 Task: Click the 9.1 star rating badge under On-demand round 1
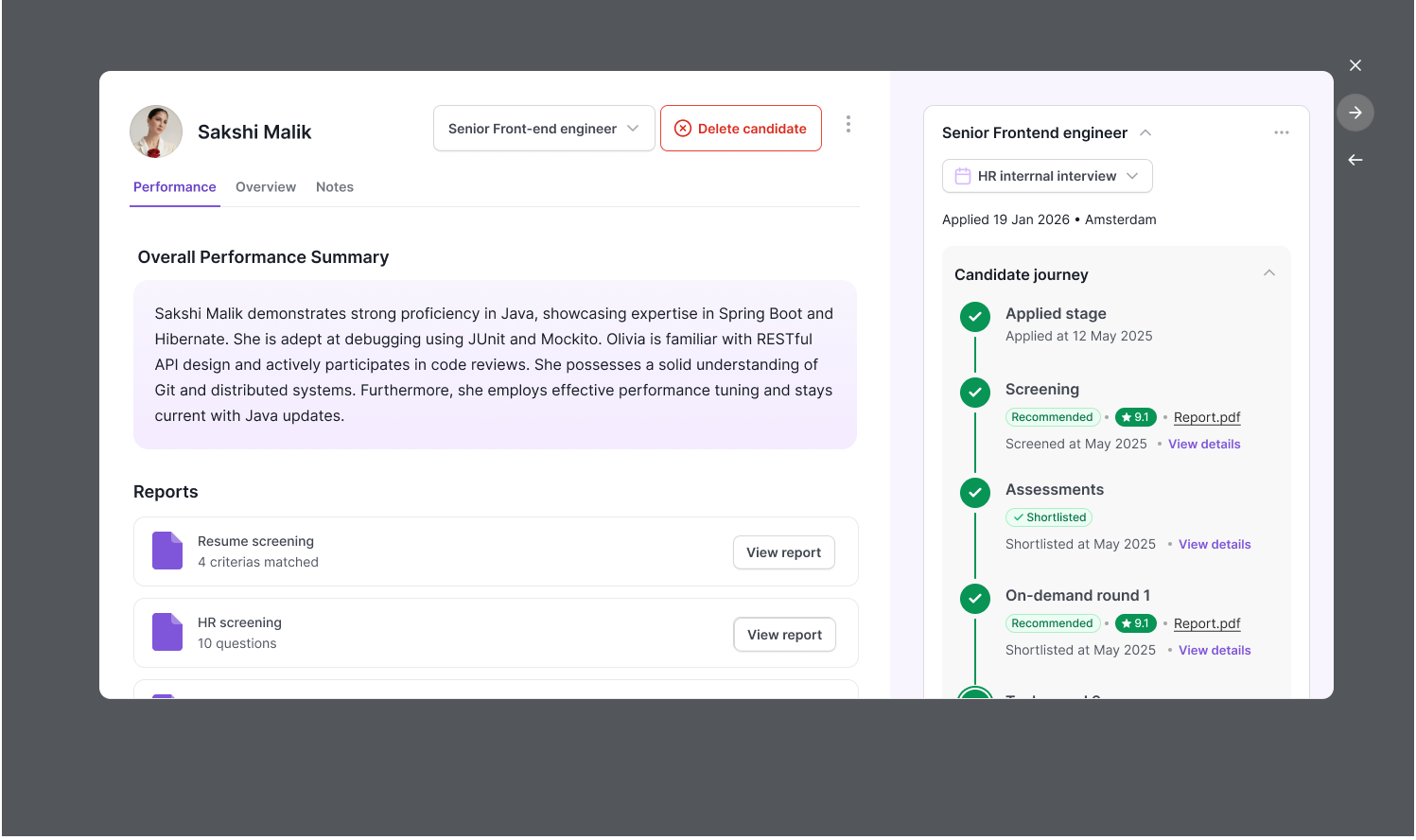pos(1136,623)
